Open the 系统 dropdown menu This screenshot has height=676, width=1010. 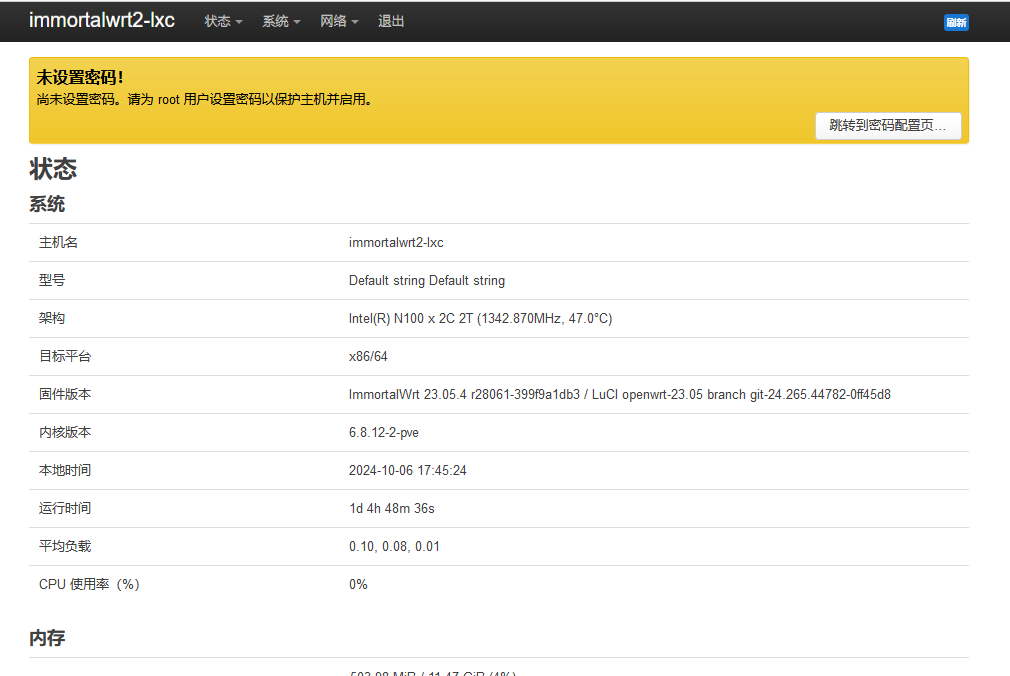[x=281, y=21]
